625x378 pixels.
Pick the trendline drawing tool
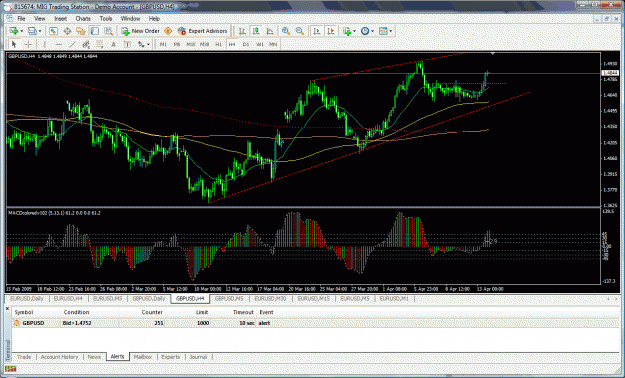coord(72,44)
